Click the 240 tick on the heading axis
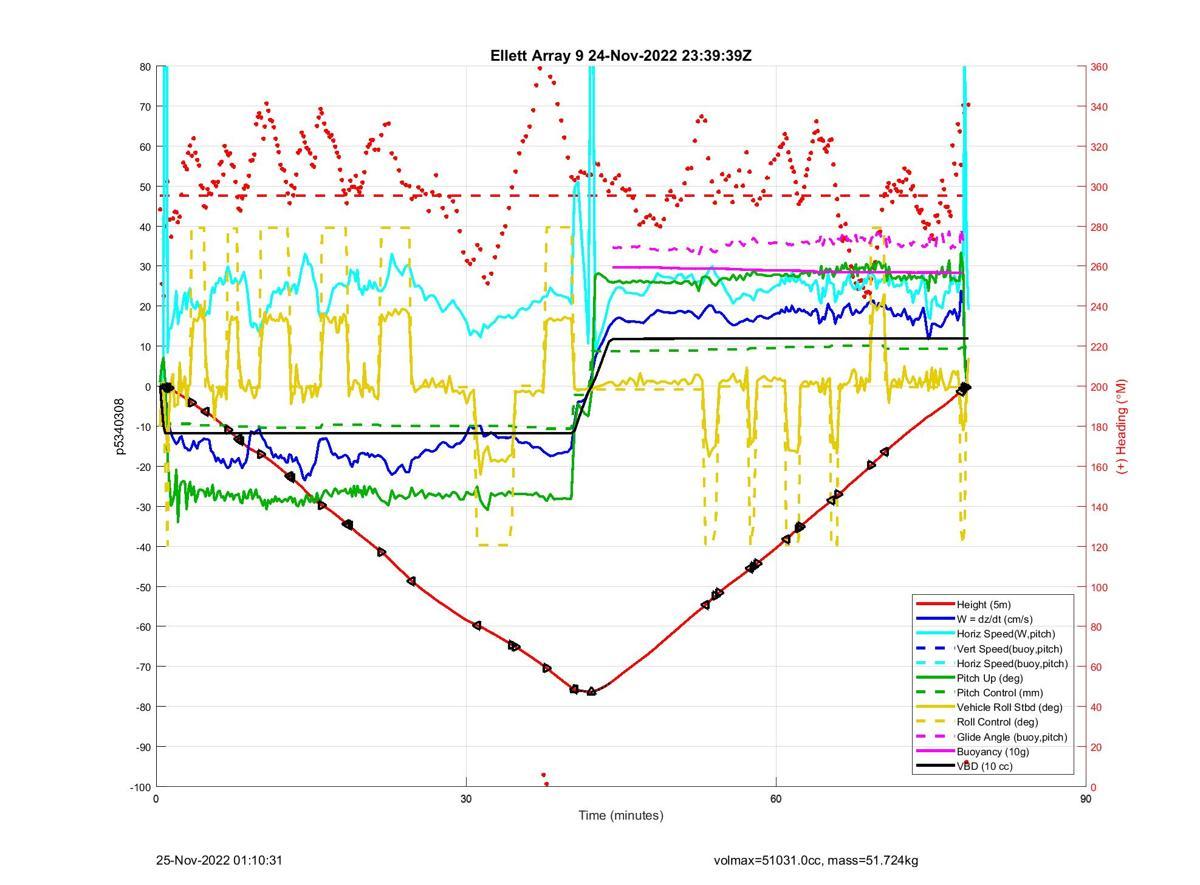This screenshot has height=885, width=1200. (1099, 307)
